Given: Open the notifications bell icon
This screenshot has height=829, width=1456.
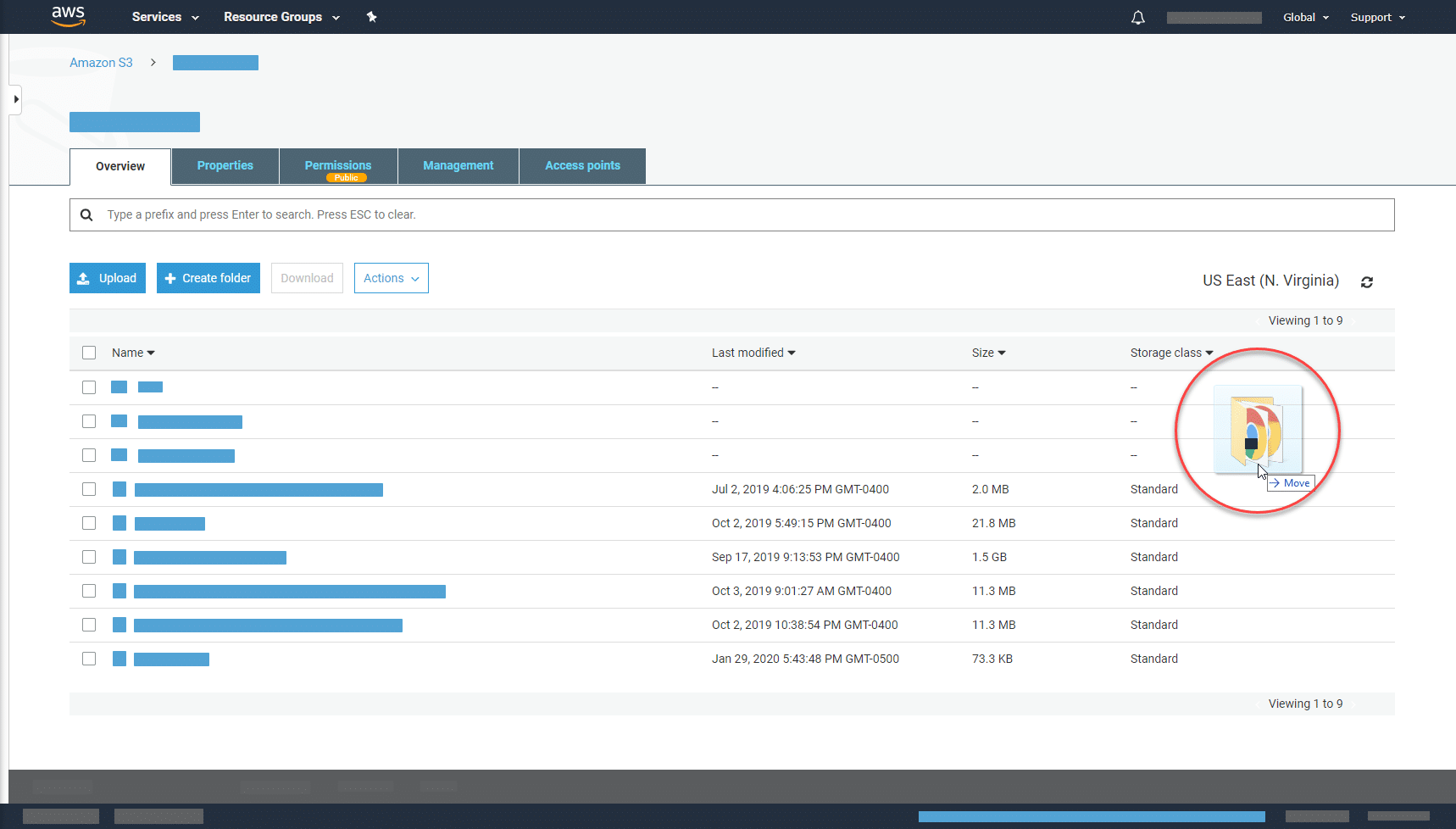Looking at the screenshot, I should tap(1137, 17).
